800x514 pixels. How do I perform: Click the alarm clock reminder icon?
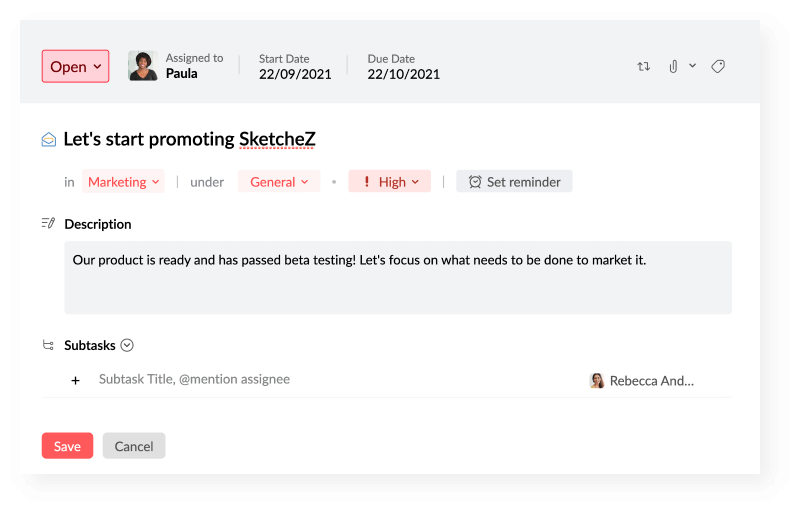(x=475, y=182)
